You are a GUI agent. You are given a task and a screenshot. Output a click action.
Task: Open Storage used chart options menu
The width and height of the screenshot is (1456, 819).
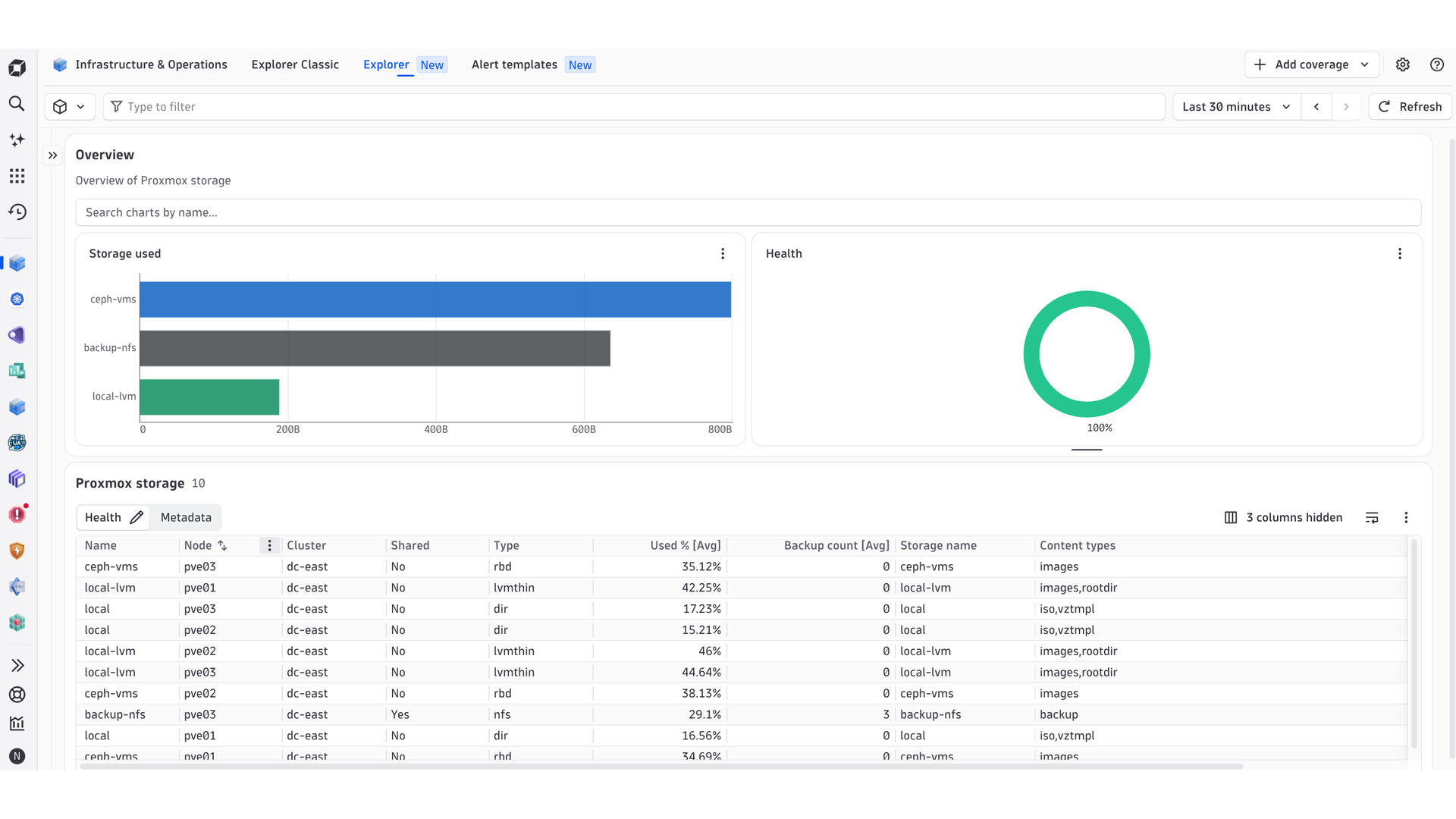tap(723, 253)
